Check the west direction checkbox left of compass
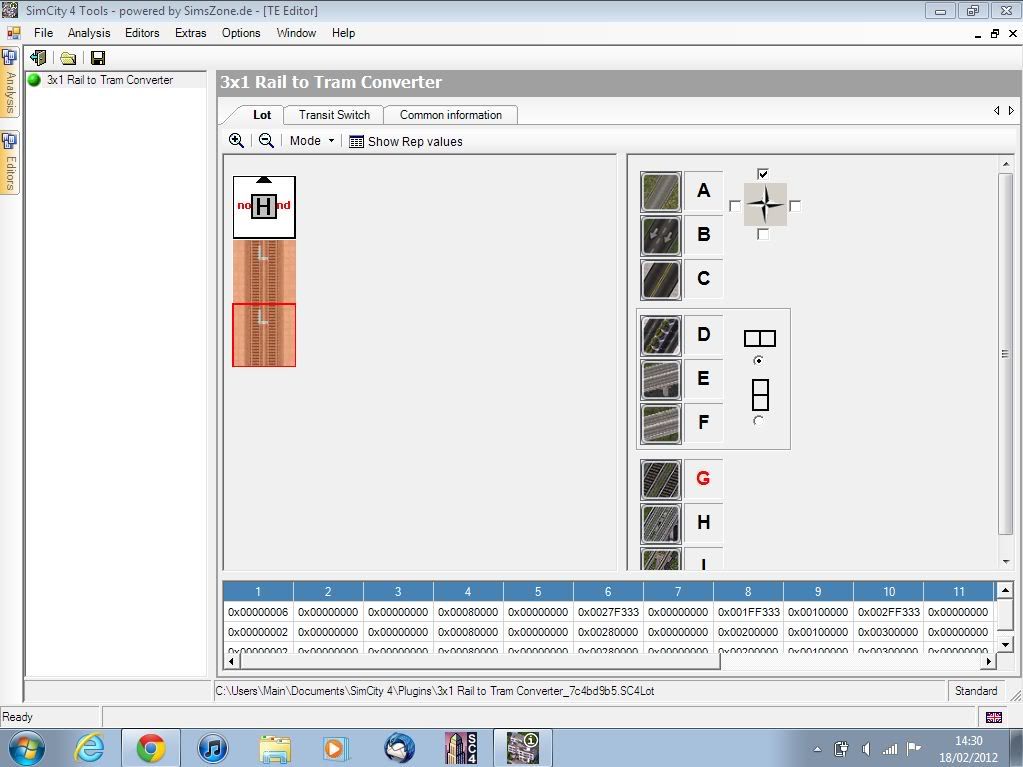Screen dimensions: 1023x767 [x=735, y=206]
